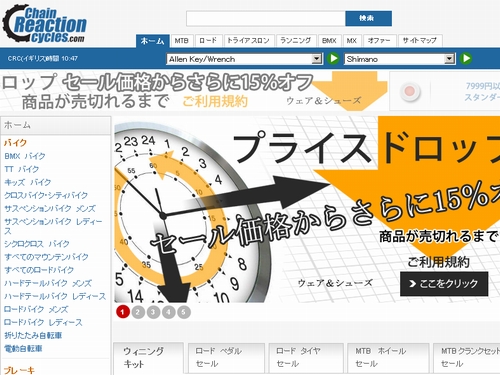Switch to the MTB tab
Screen dimensions: 500x375
pyautogui.click(x=182, y=41)
